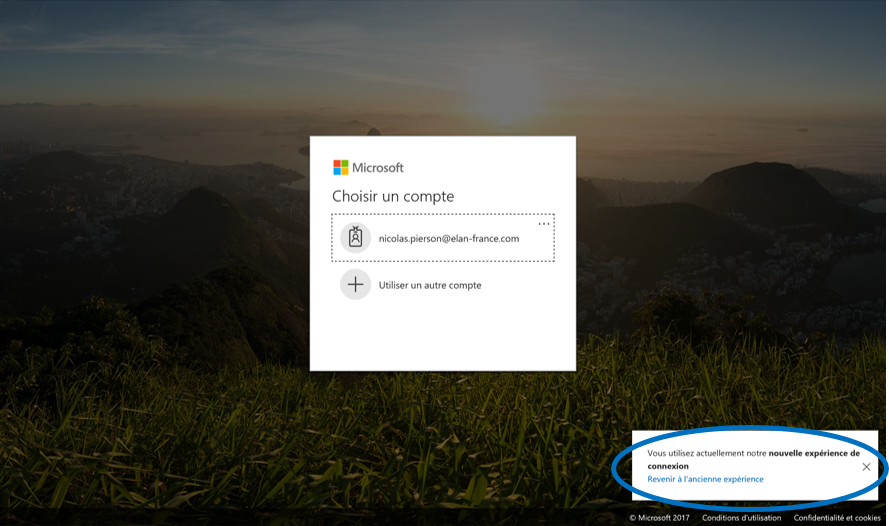The width and height of the screenshot is (889, 526).
Task: Click empty space inside account tile right of email
Action: tap(537, 245)
